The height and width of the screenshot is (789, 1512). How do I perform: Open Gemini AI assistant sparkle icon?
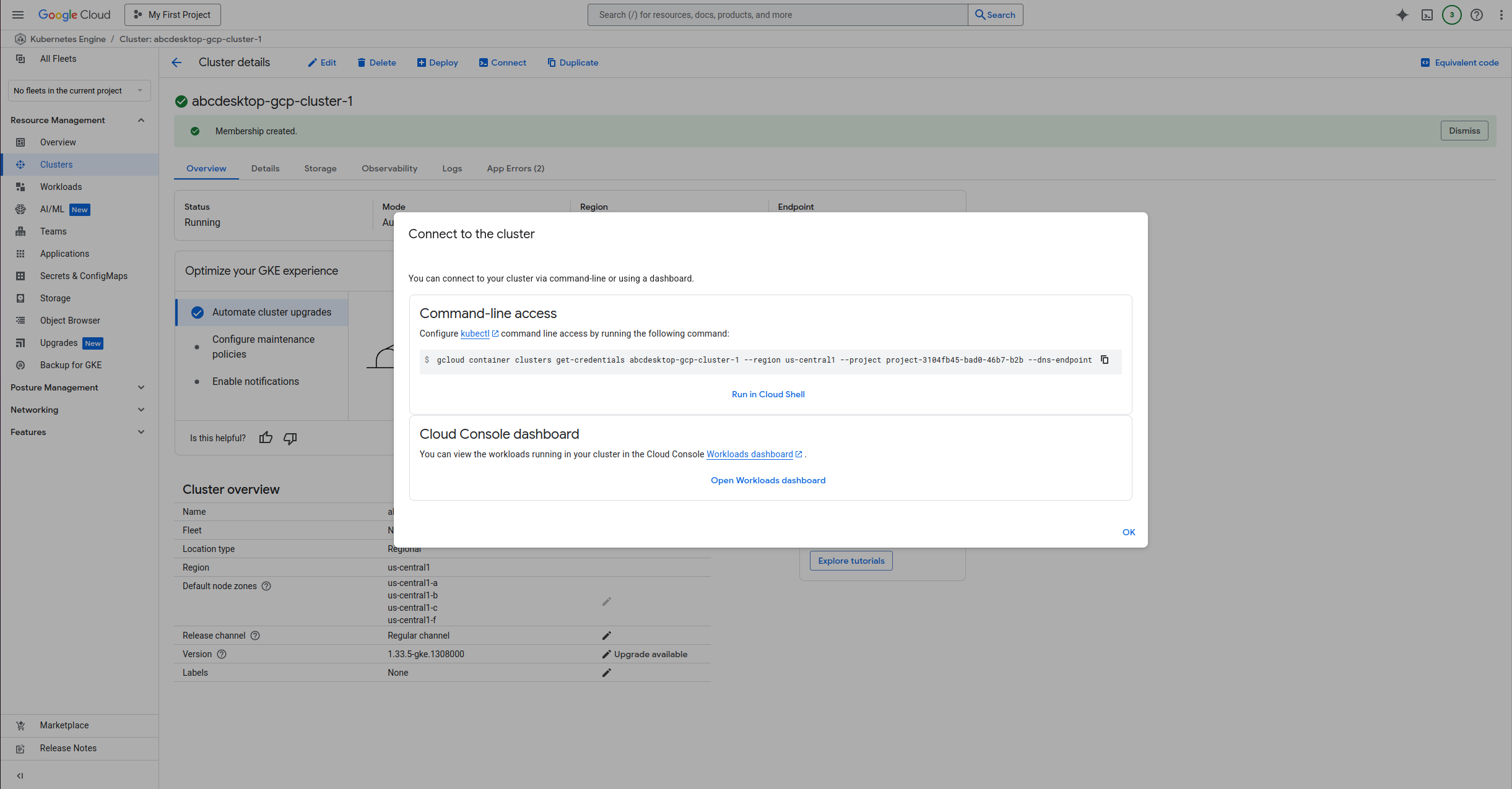pyautogui.click(x=1402, y=15)
